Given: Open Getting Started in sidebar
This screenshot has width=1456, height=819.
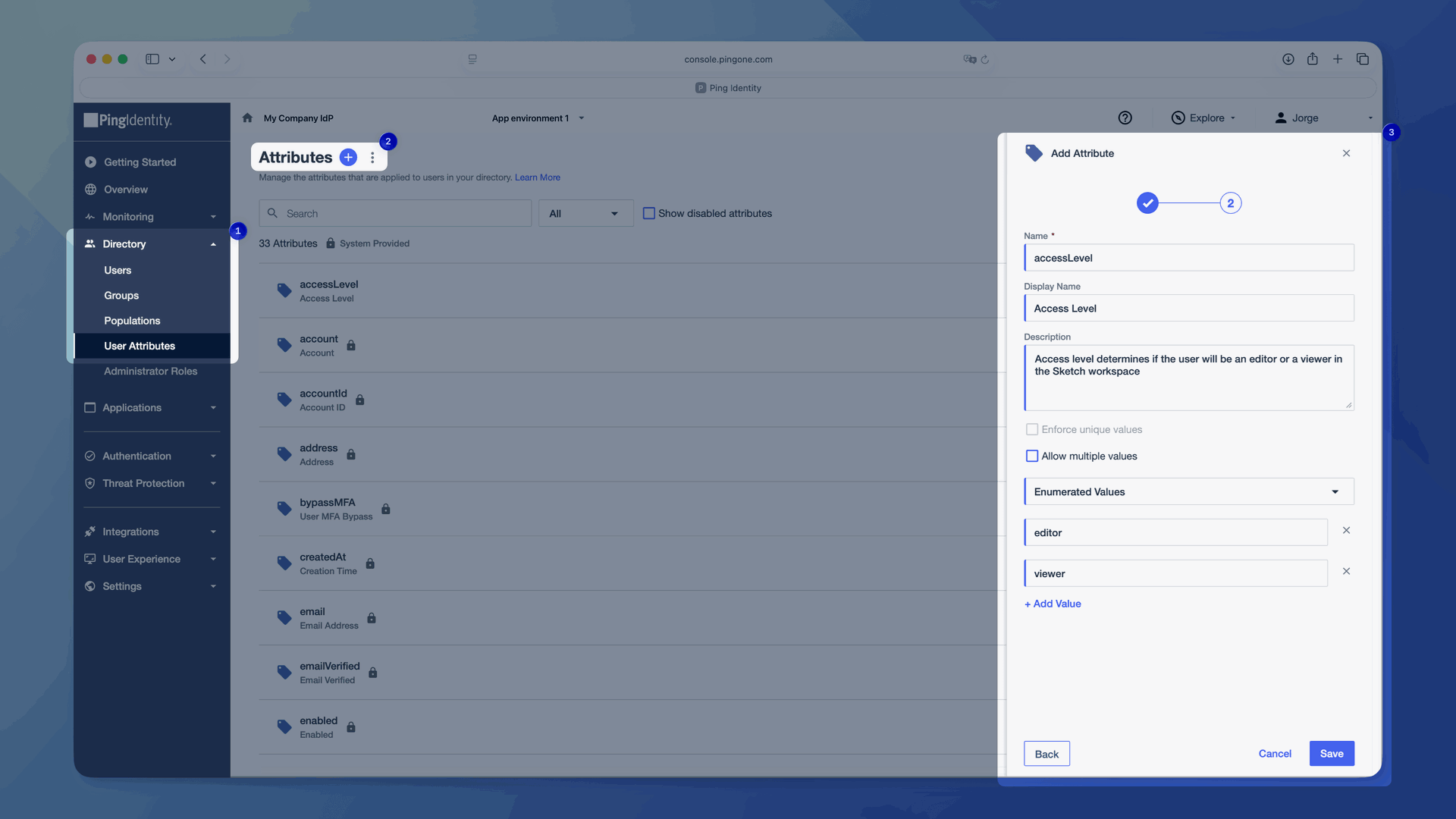Looking at the screenshot, I should 152,162.
